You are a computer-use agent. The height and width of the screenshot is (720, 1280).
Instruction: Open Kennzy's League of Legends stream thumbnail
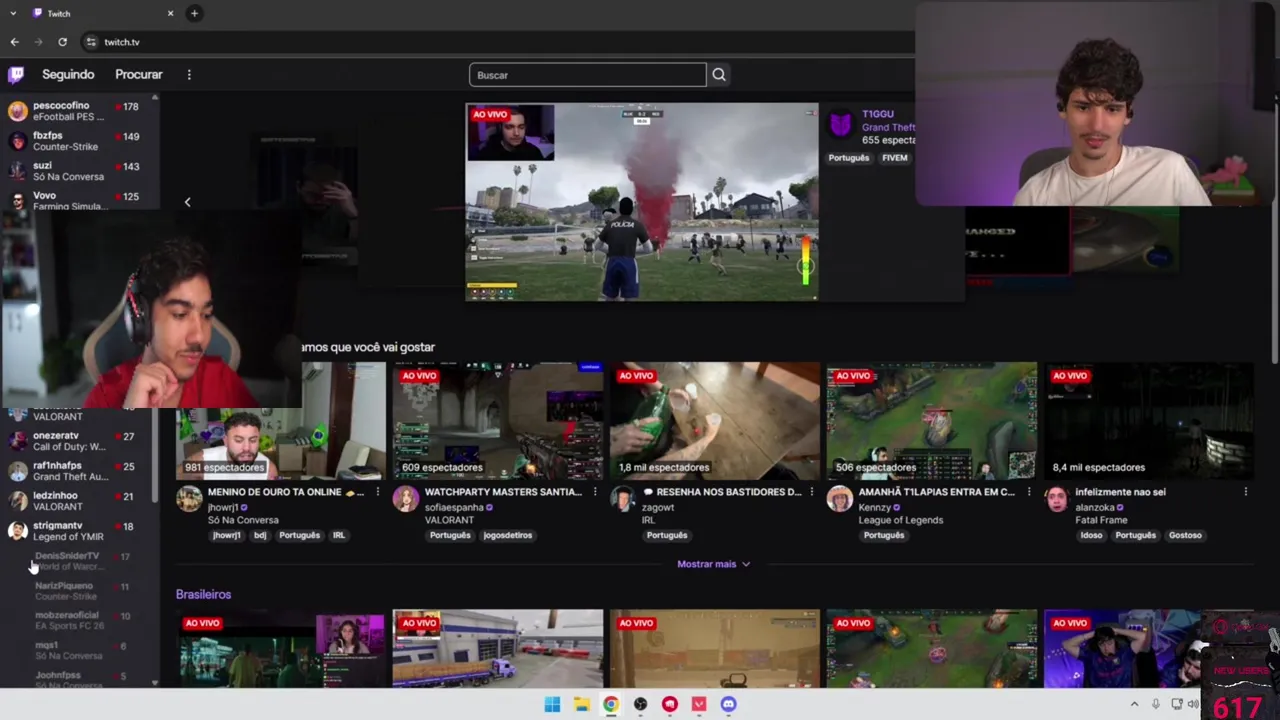point(932,421)
